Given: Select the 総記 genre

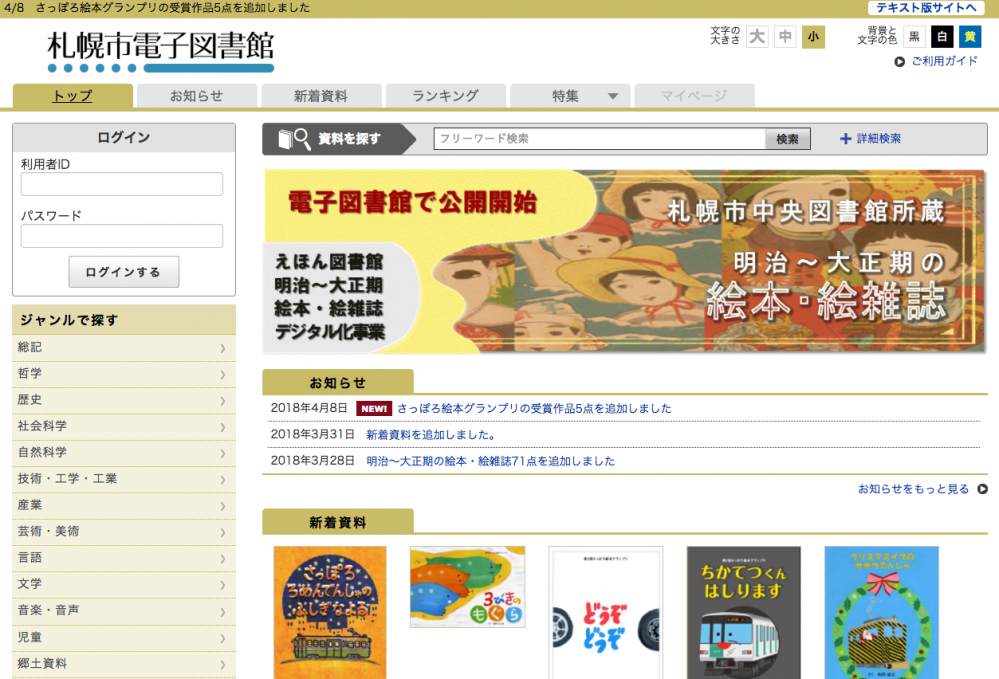Looking at the screenshot, I should (124, 348).
